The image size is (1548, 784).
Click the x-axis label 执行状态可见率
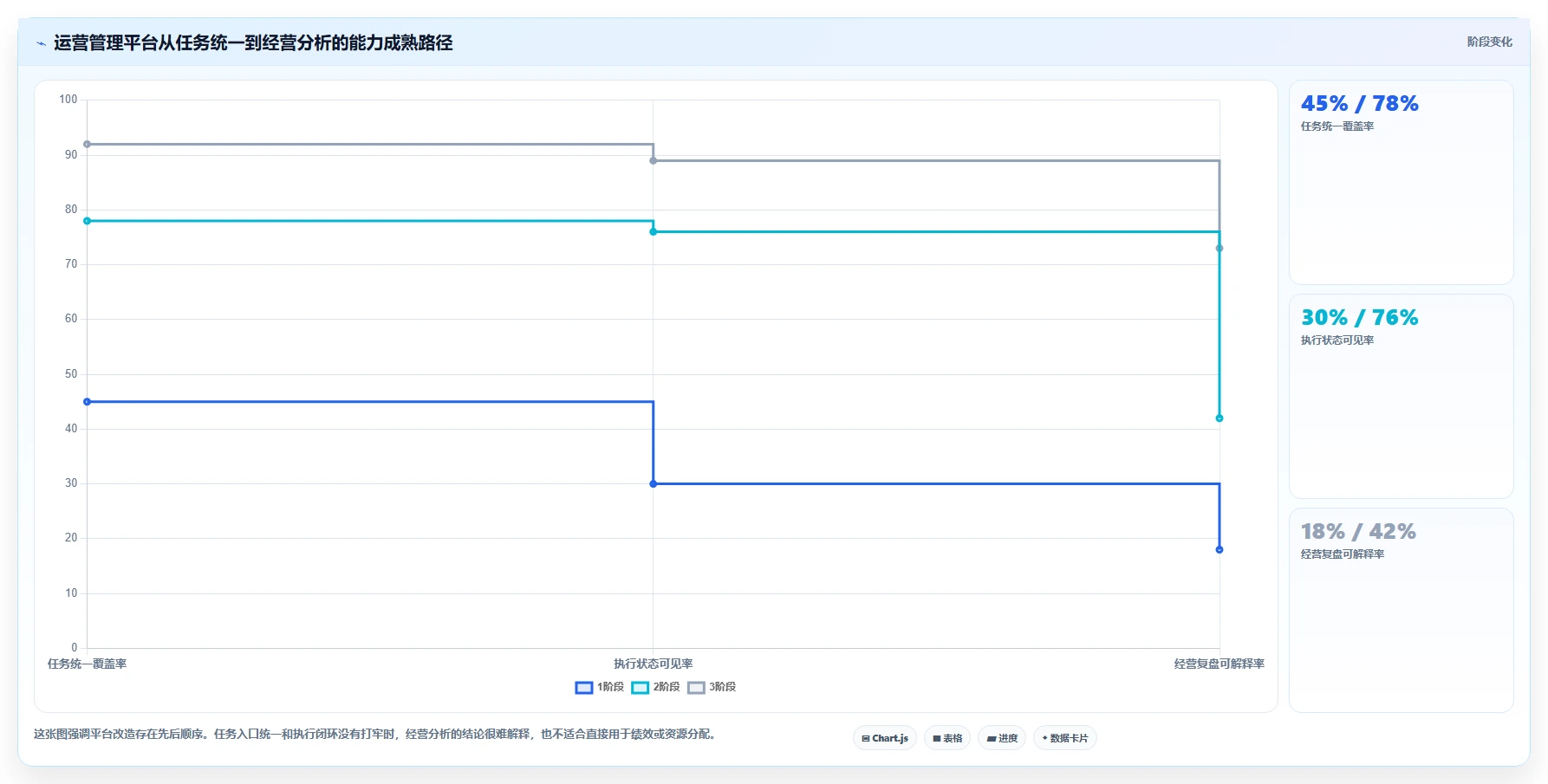click(x=654, y=664)
